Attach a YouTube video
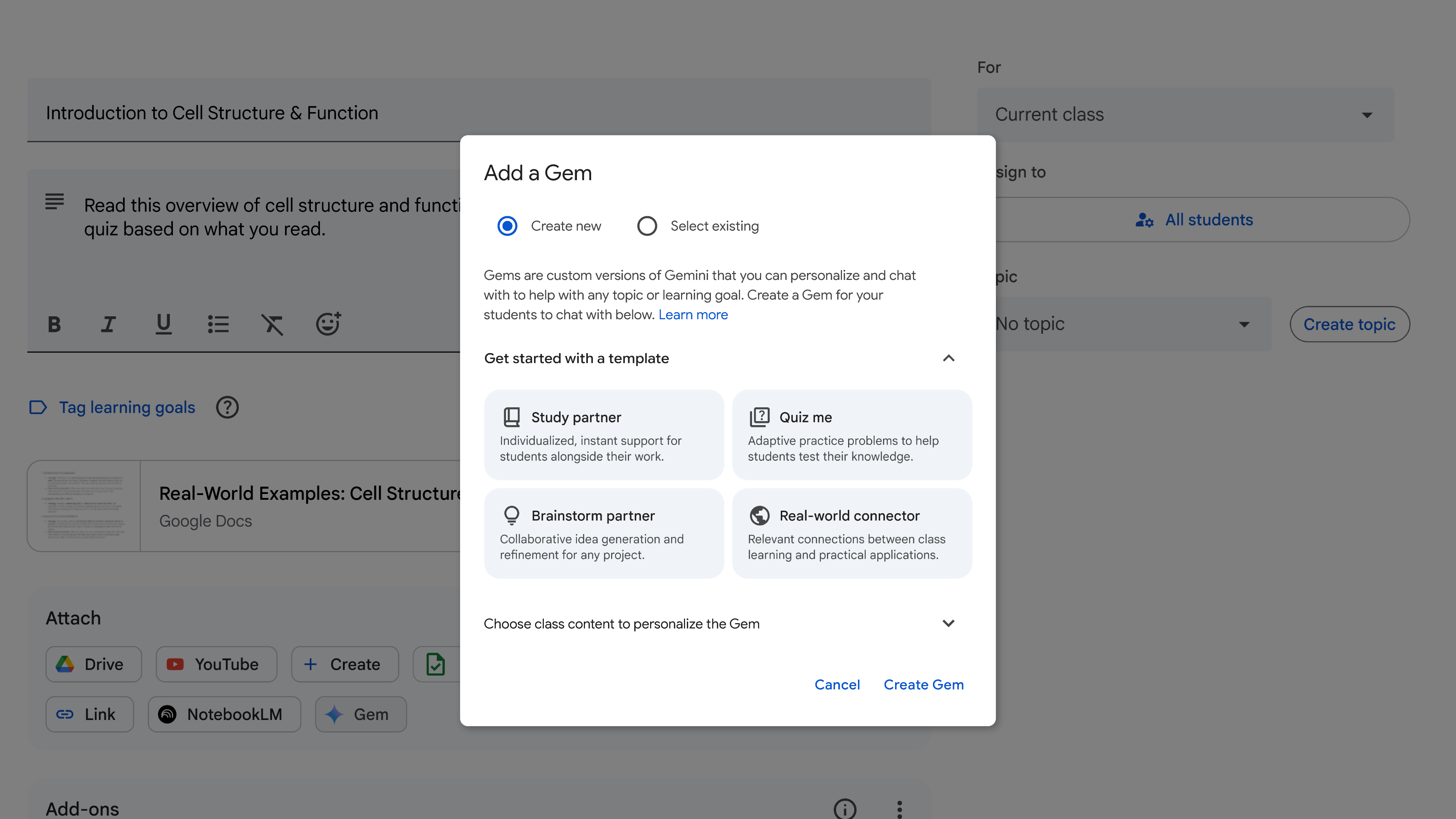 coord(216,664)
